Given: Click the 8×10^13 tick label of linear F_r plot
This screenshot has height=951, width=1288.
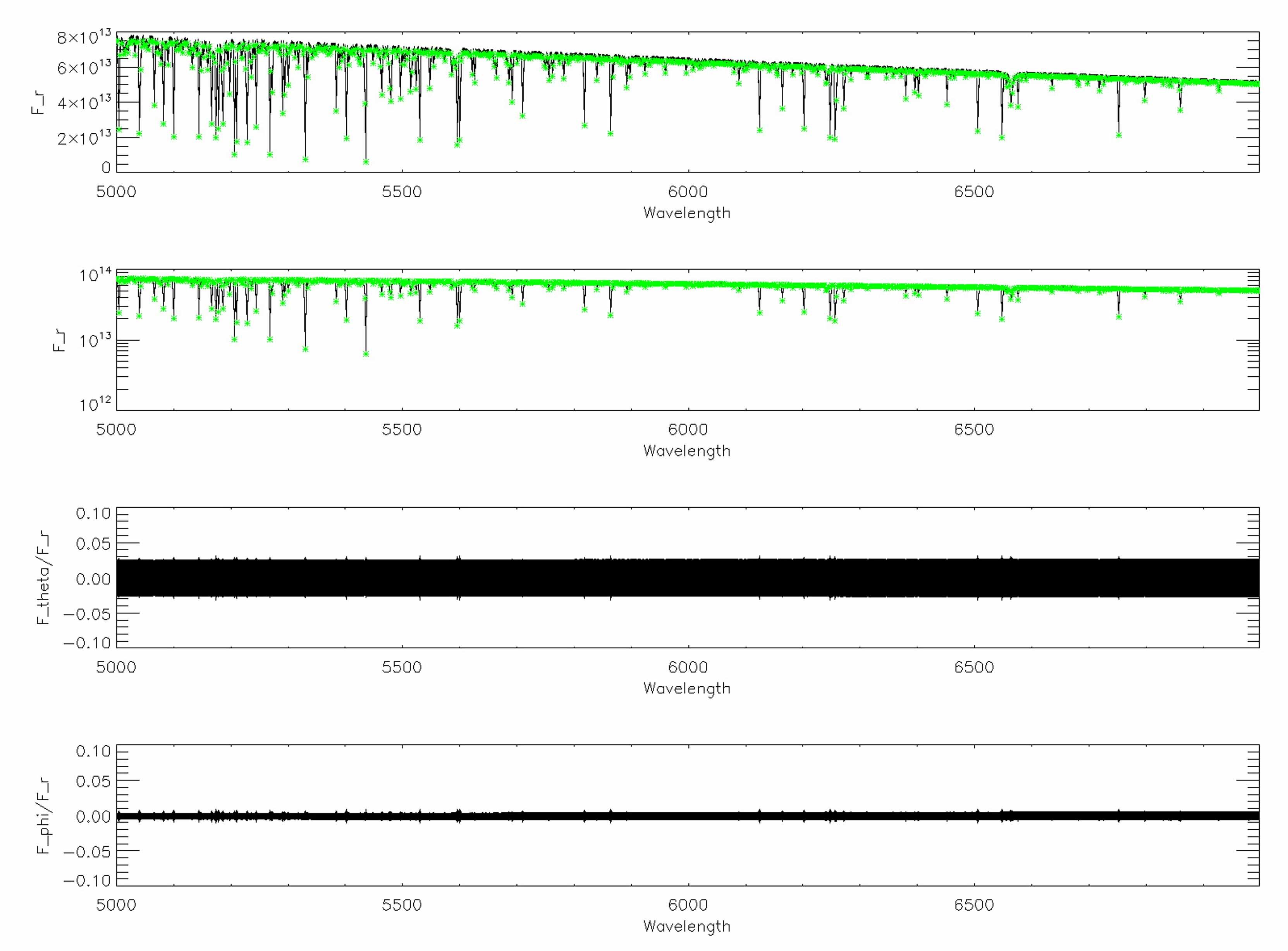Looking at the screenshot, I should pyautogui.click(x=83, y=37).
